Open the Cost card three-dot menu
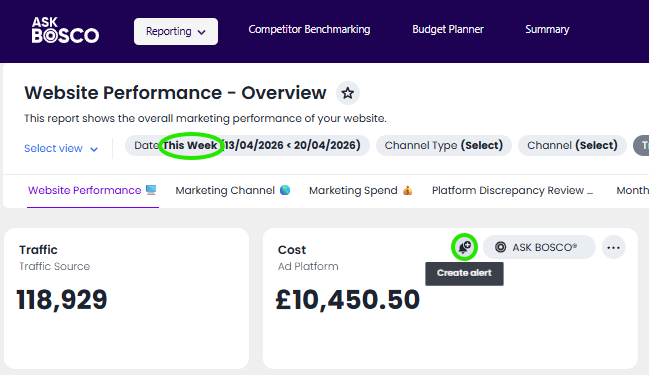This screenshot has width=649, height=375. (x=613, y=248)
